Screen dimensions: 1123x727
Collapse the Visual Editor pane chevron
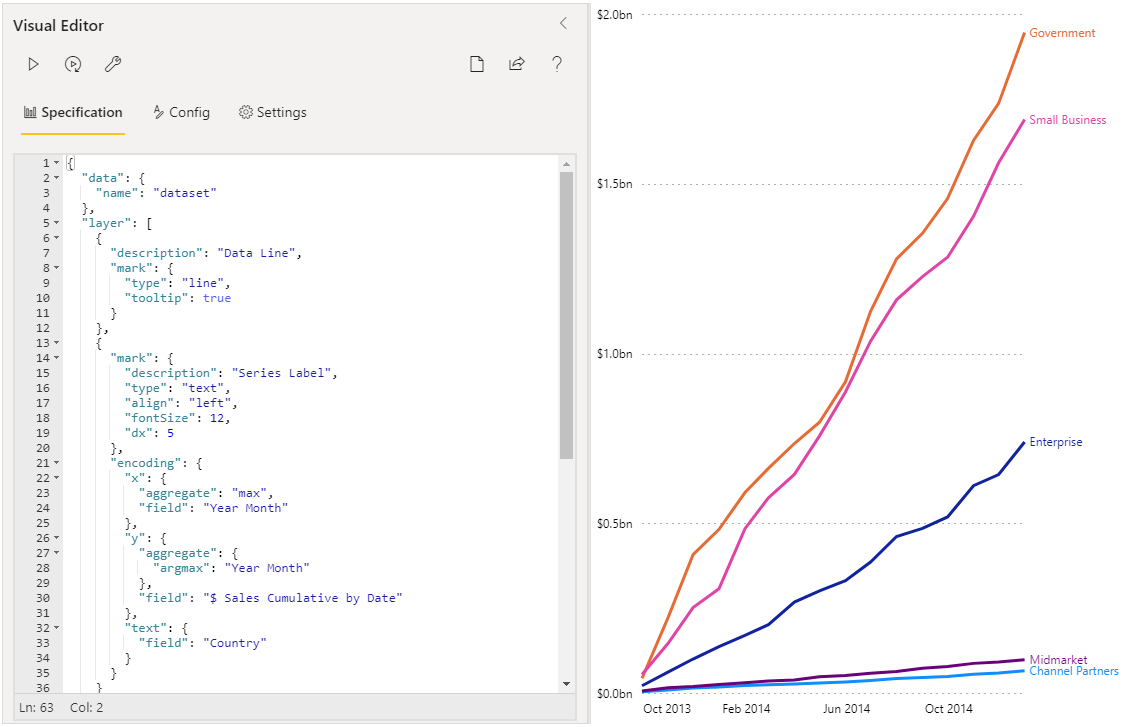(x=564, y=24)
